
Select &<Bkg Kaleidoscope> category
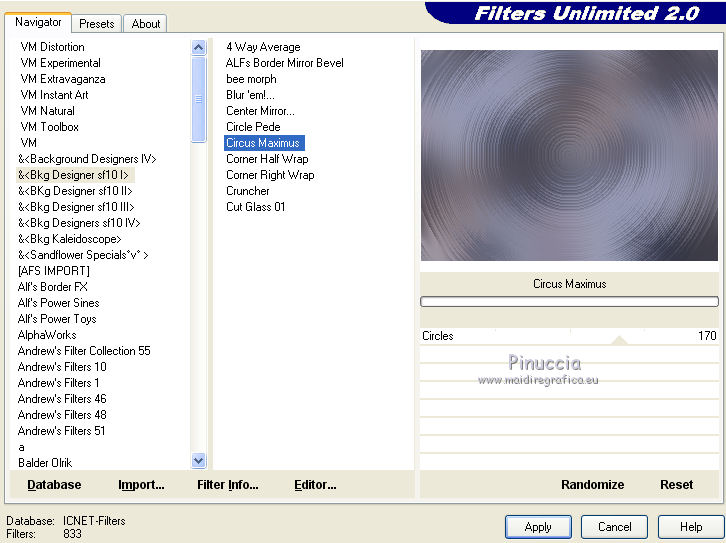coord(69,239)
